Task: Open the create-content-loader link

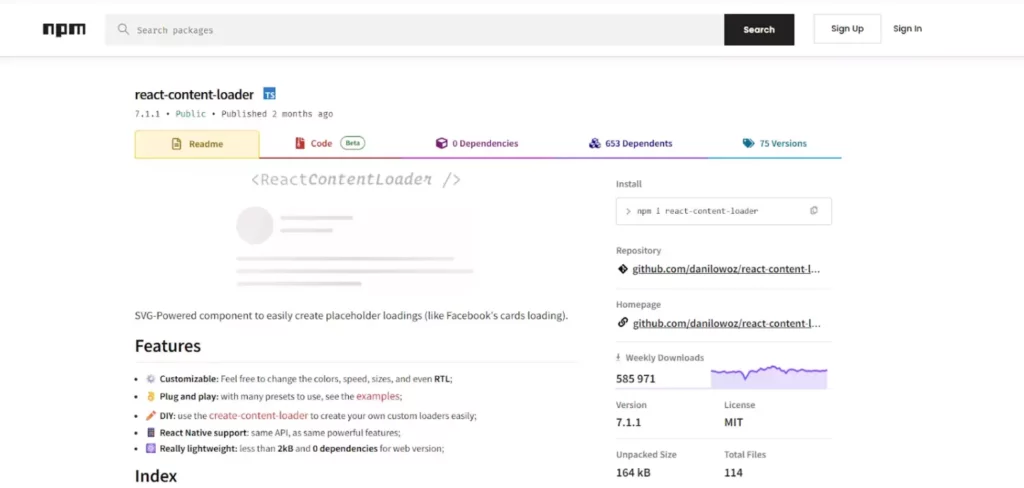Action: pyautogui.click(x=259, y=415)
